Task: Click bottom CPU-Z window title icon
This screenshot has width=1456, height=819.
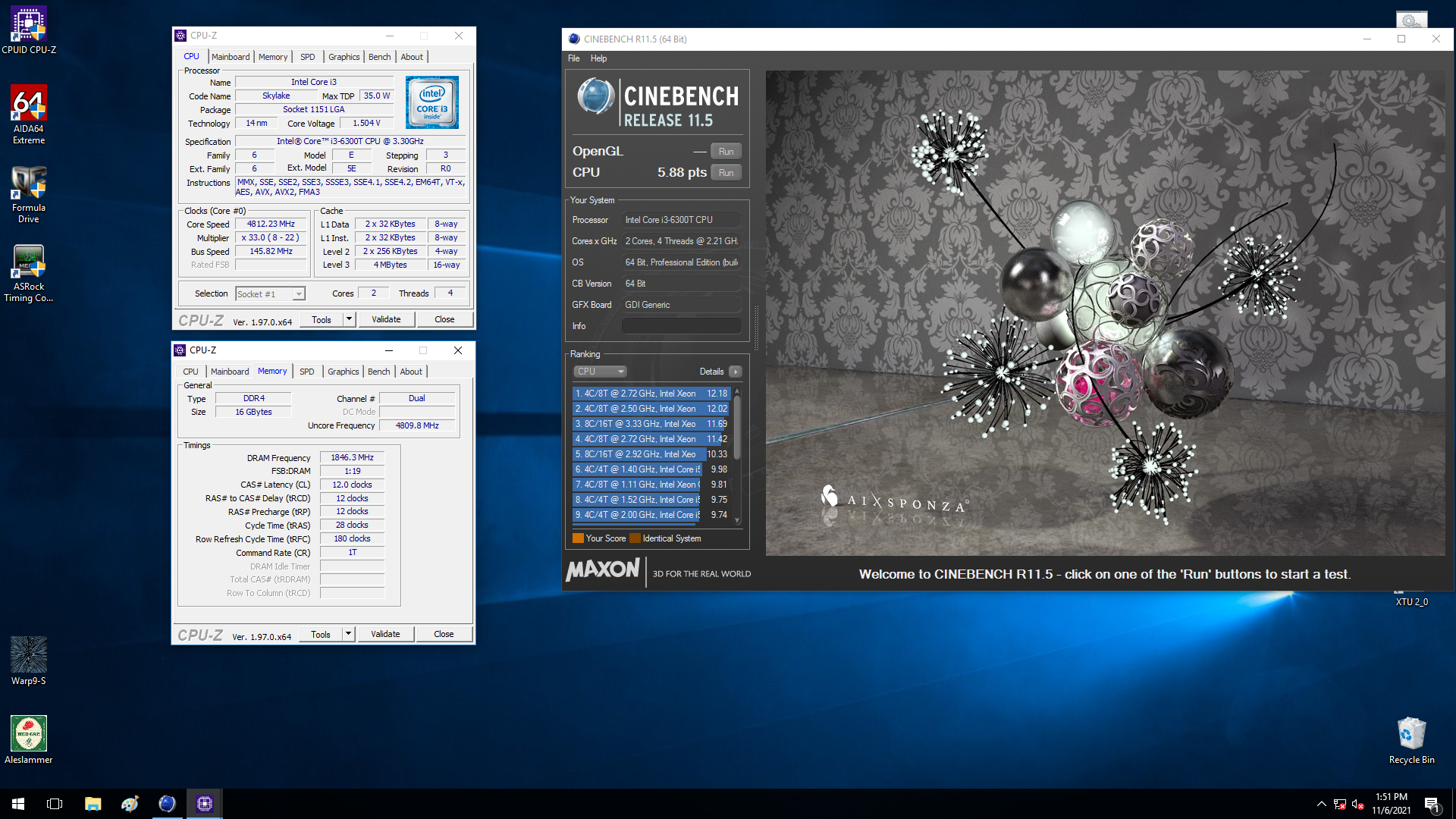Action: [180, 350]
